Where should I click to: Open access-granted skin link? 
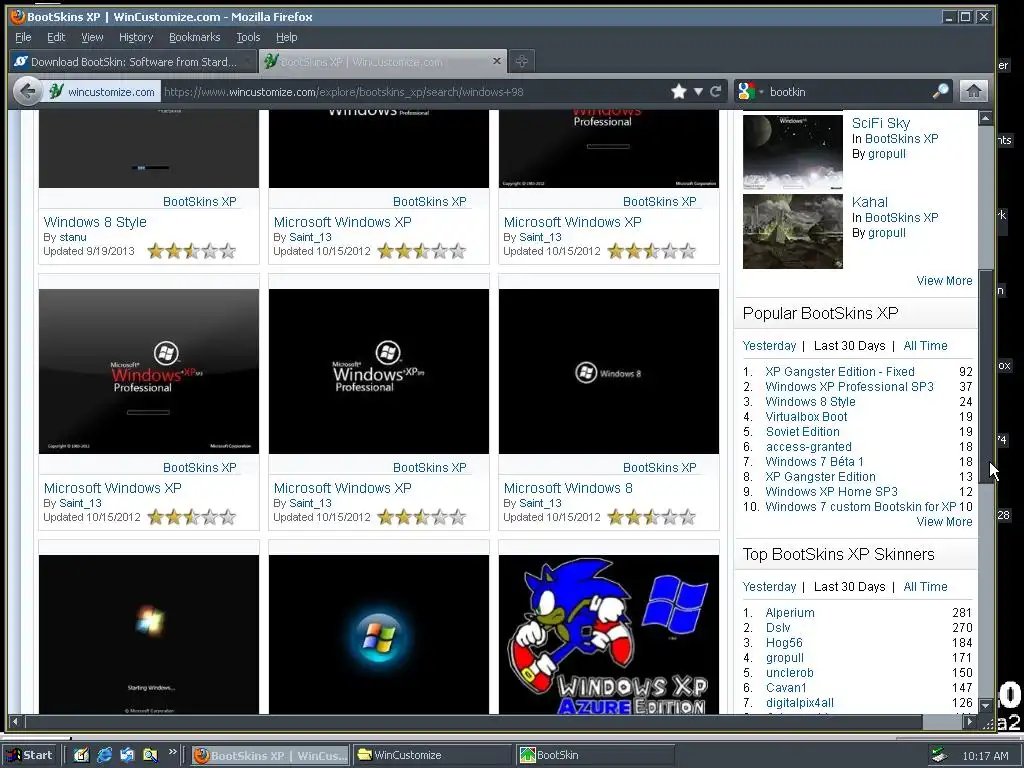(808, 447)
